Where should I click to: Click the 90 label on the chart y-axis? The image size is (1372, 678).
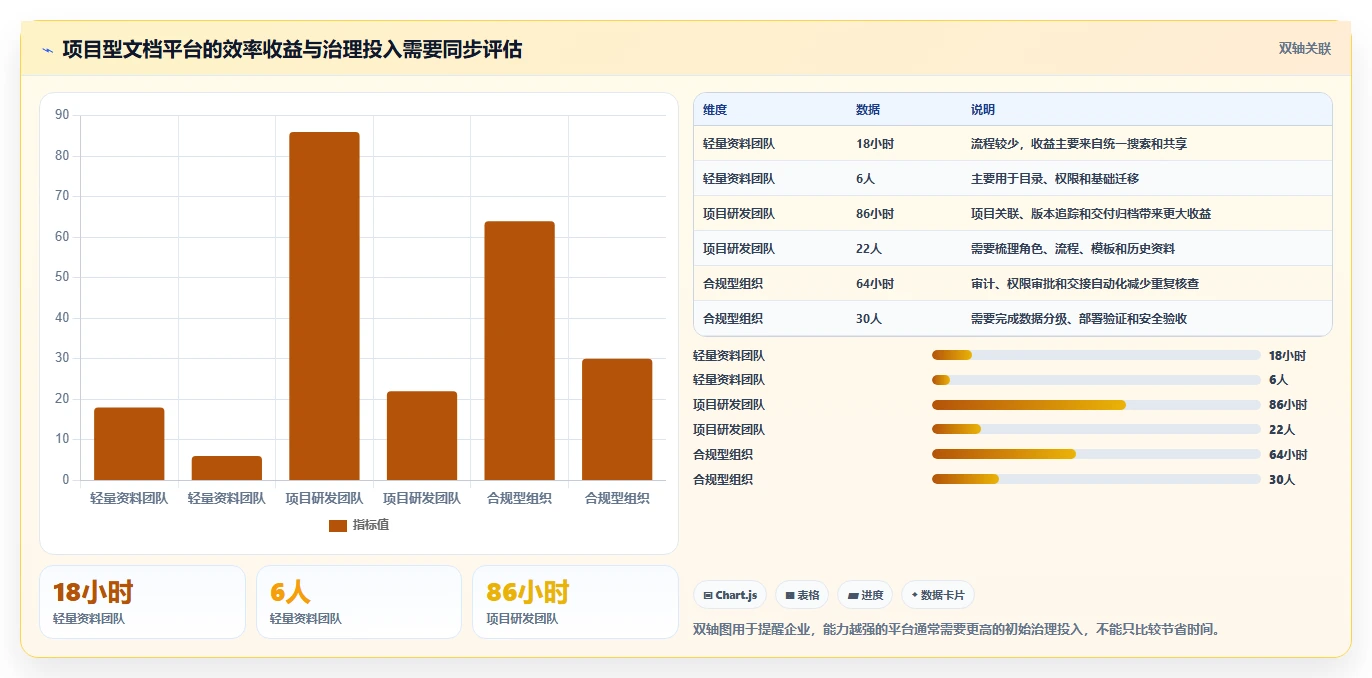(x=62, y=115)
